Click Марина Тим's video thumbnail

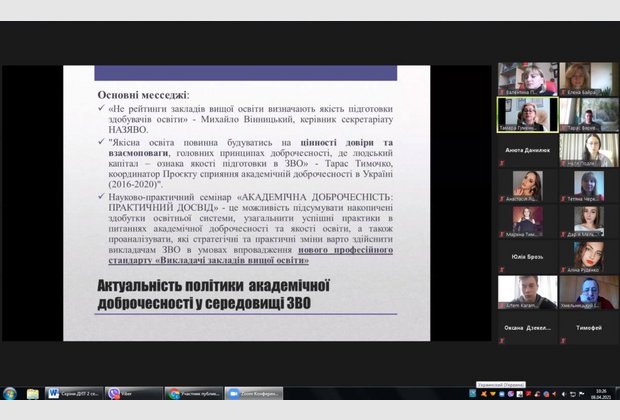pos(527,221)
